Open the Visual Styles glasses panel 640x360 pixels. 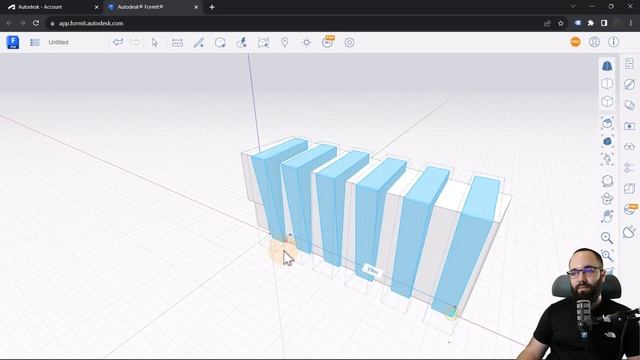tap(629, 147)
